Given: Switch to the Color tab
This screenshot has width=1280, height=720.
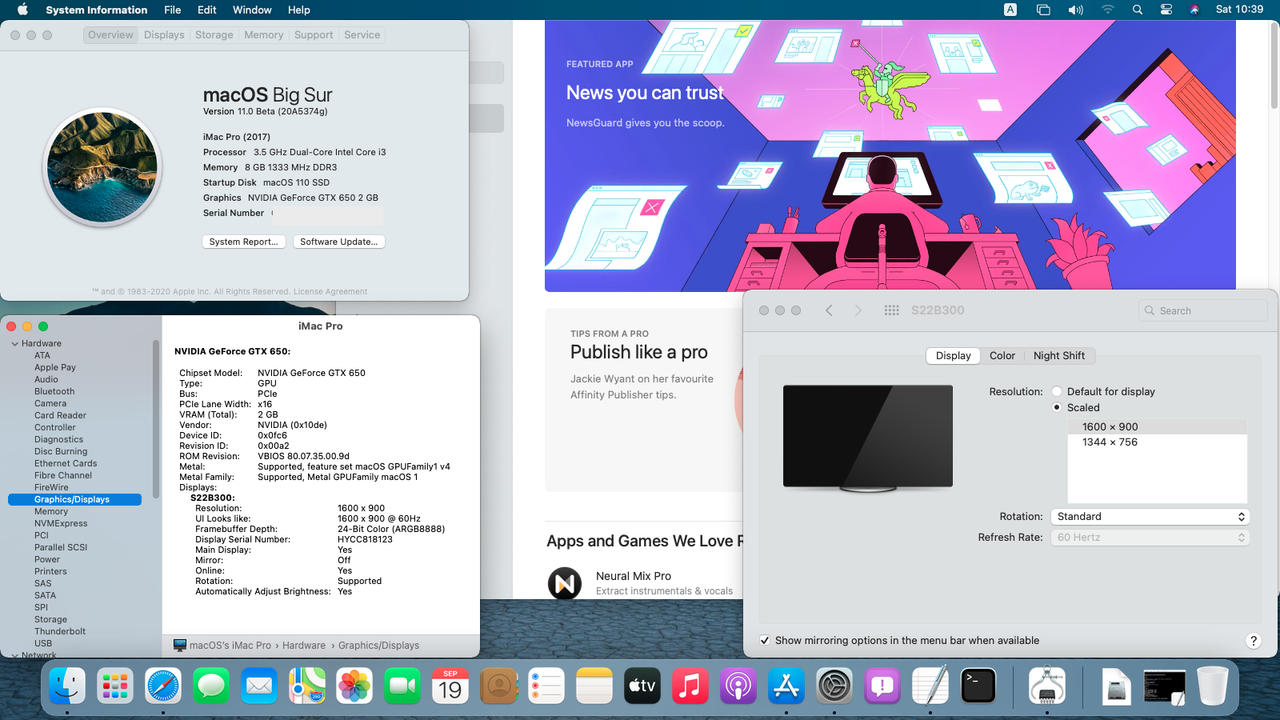Looking at the screenshot, I should [x=1002, y=356].
